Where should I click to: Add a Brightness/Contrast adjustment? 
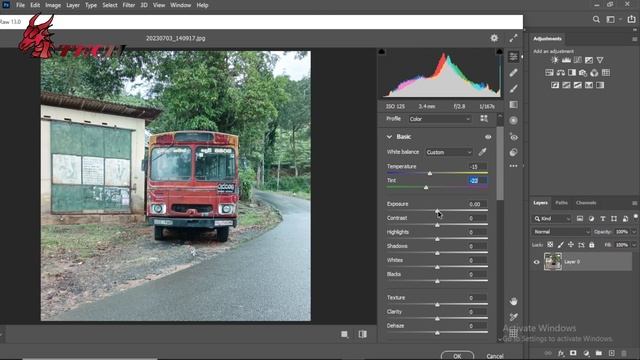point(554,60)
